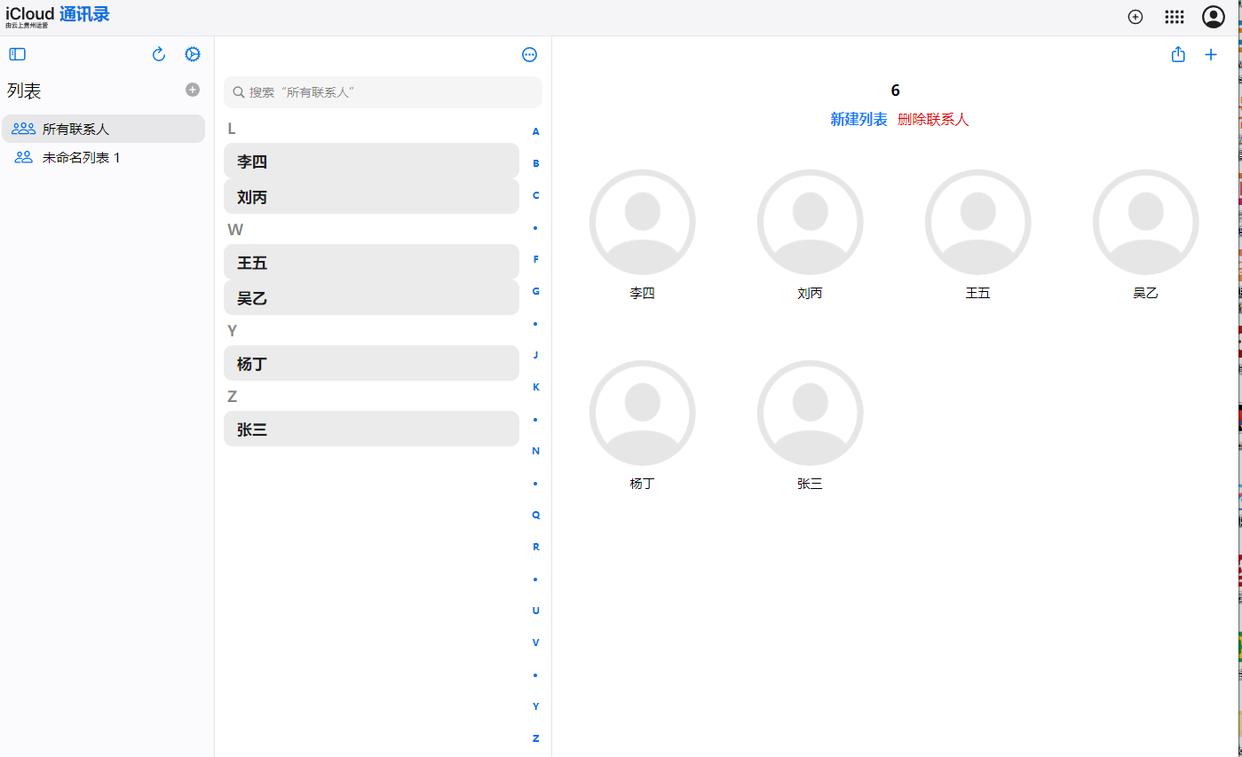Click the circled plus icon in header
Viewport: 1242px width, 757px height.
1135,17
